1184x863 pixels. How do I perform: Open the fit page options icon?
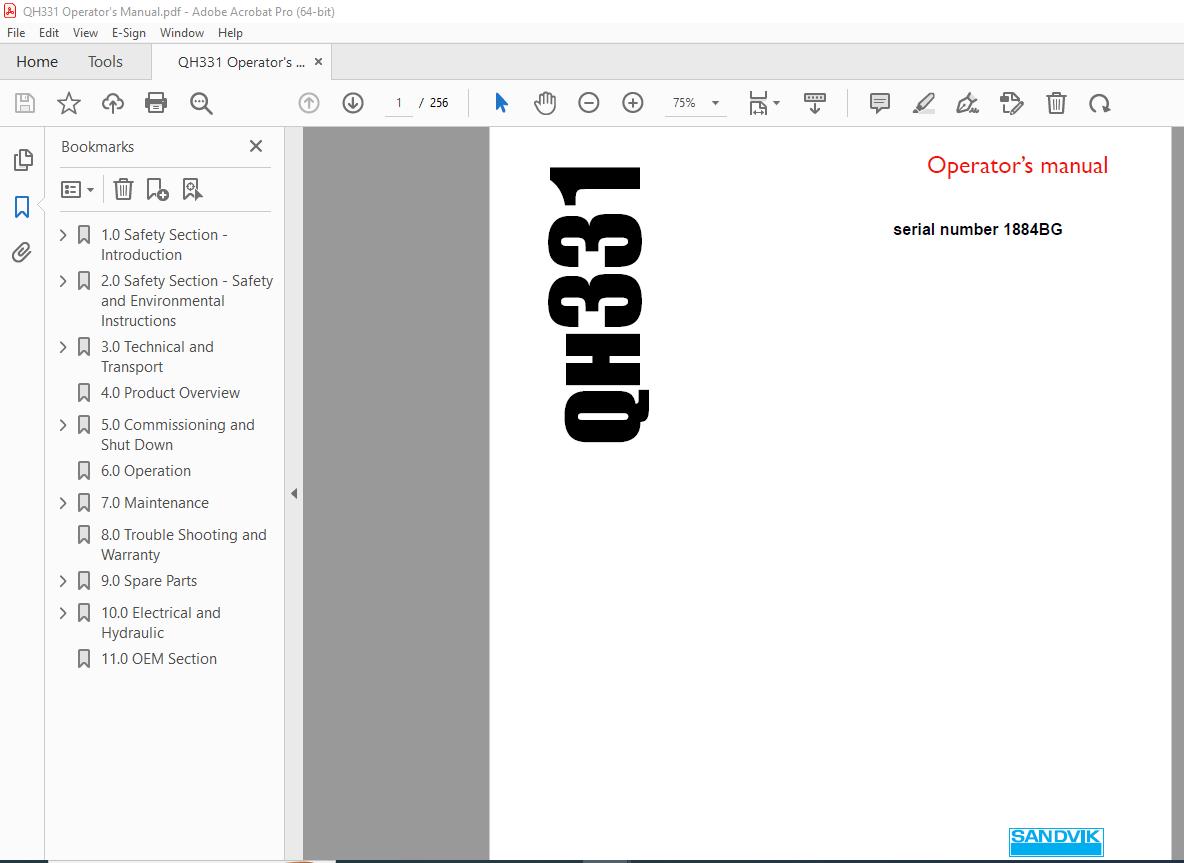pyautogui.click(x=763, y=103)
